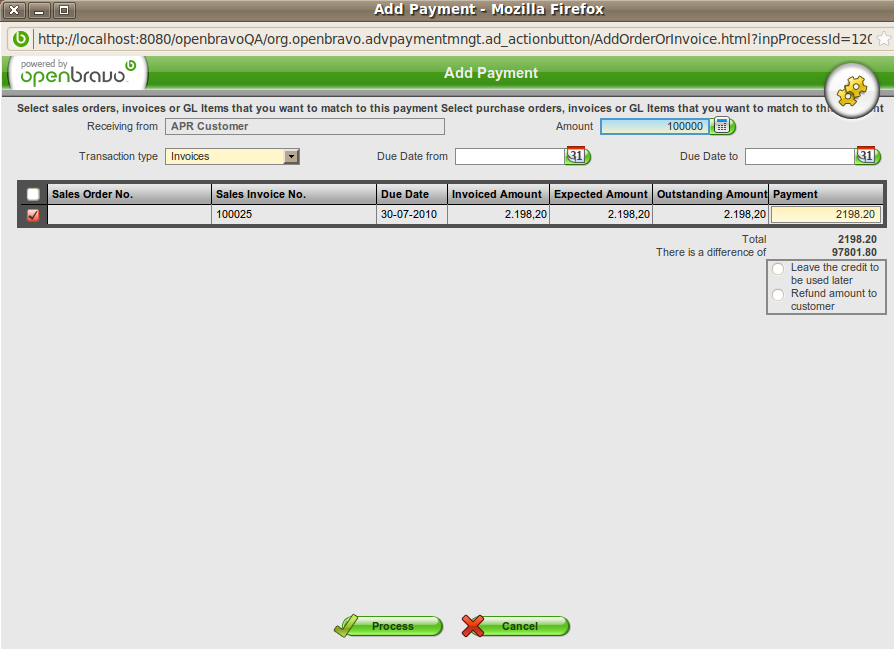The image size is (894, 649).
Task: Select Leave the credit to be used later
Action: tap(778, 269)
